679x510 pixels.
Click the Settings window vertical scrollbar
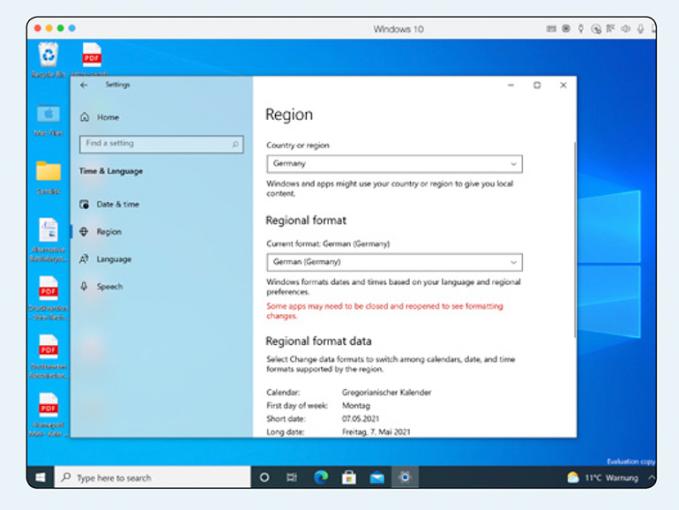point(575,239)
